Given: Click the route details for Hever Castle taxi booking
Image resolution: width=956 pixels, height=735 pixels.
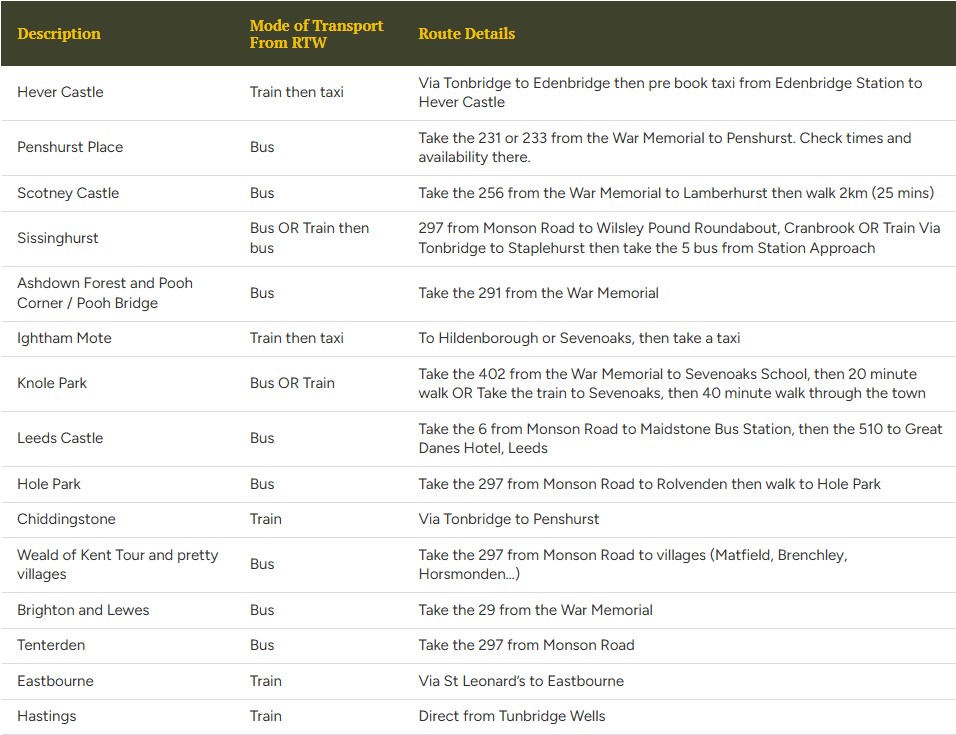Looking at the screenshot, I should [668, 92].
